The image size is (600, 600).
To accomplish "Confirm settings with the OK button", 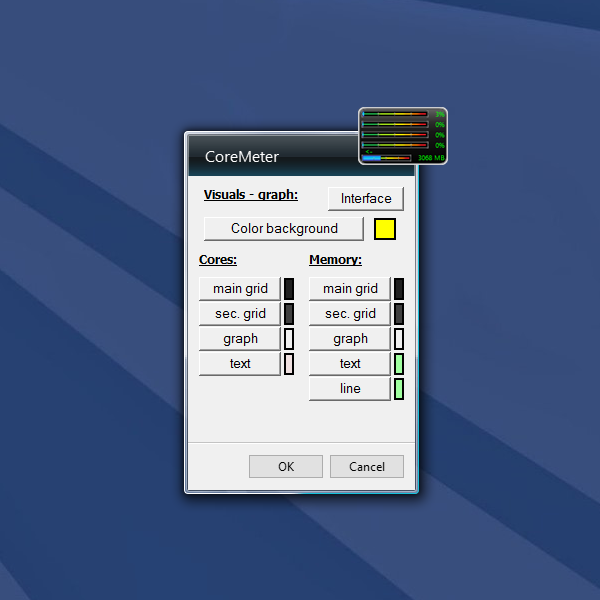I will click(x=286, y=467).
